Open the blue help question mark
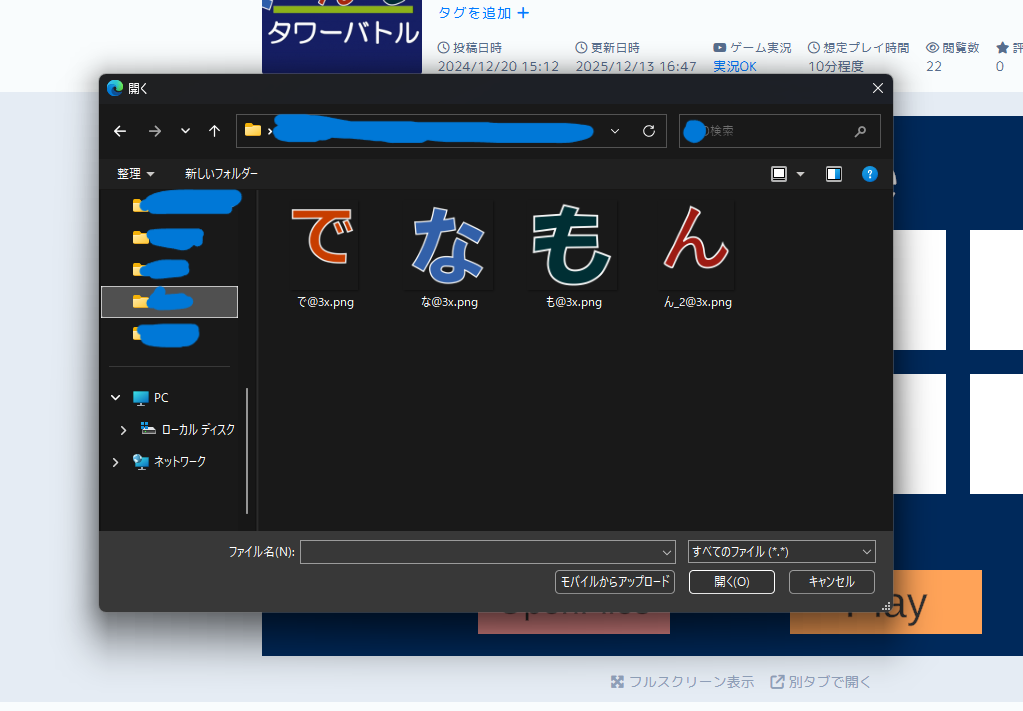Image resolution: width=1023 pixels, height=711 pixels. click(869, 173)
